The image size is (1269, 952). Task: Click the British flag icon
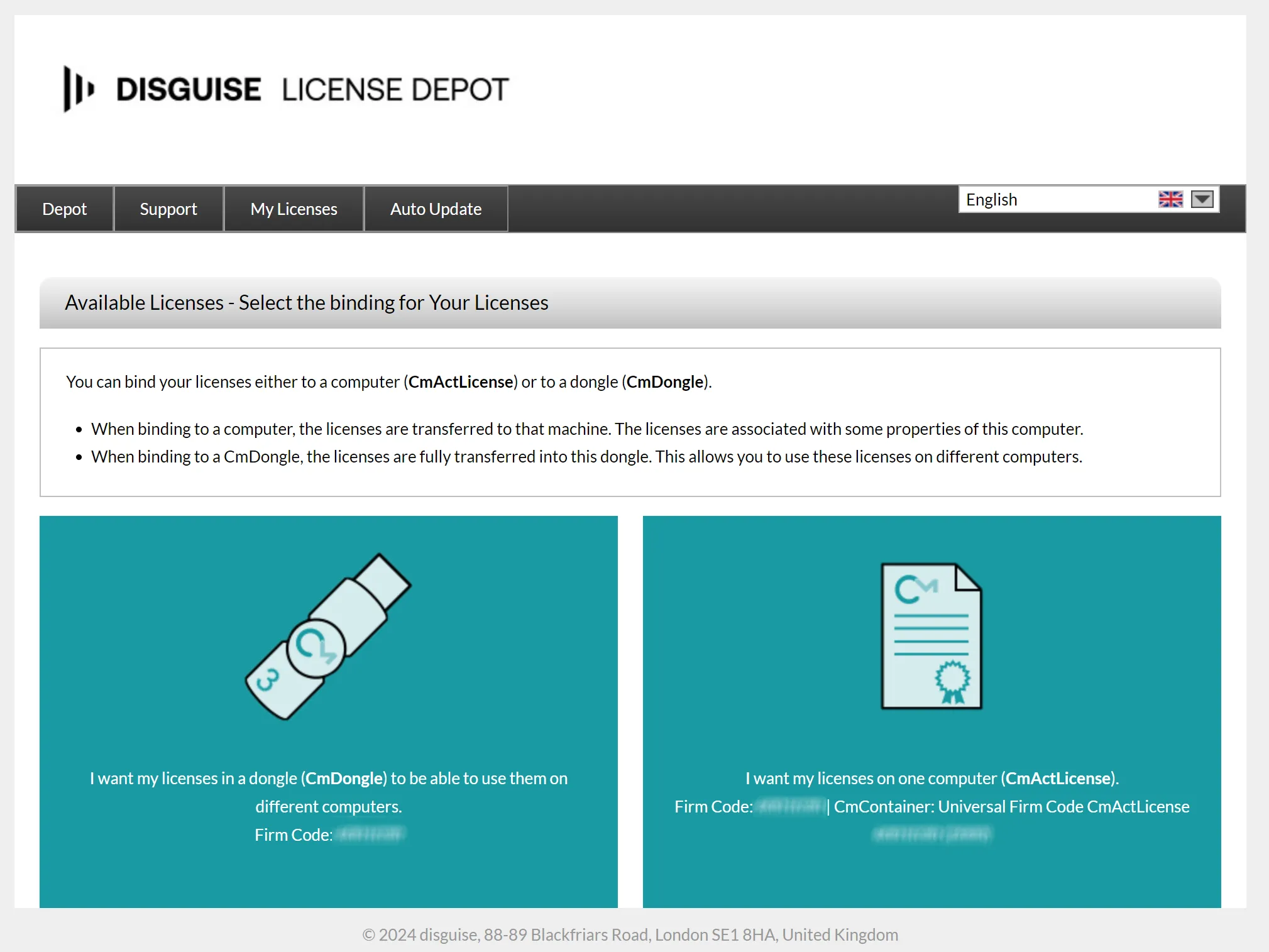1170,199
